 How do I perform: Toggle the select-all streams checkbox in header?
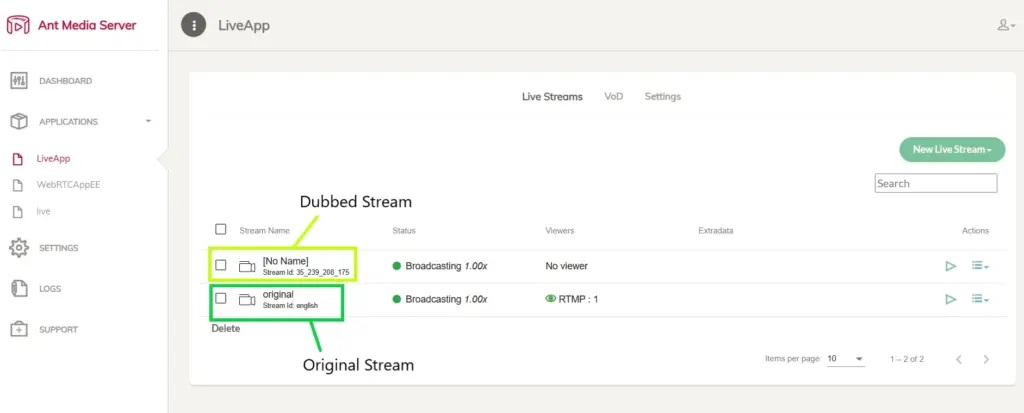(x=221, y=229)
